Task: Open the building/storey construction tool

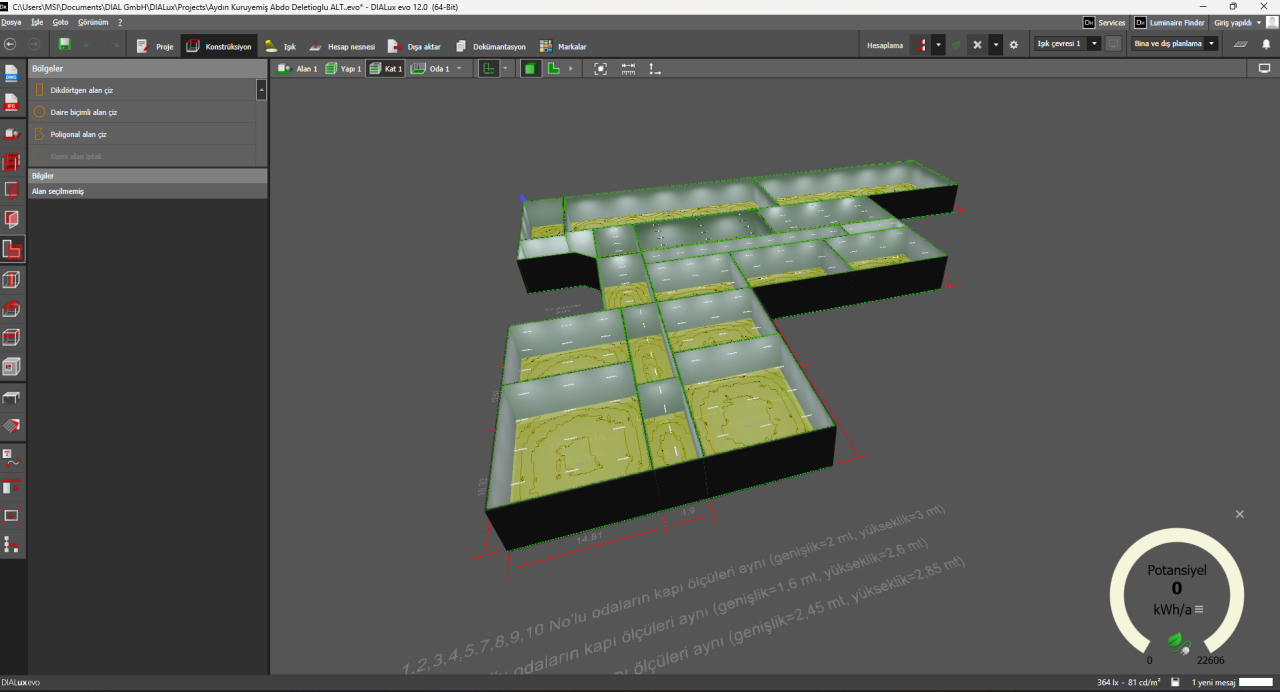Action: [x=12, y=161]
